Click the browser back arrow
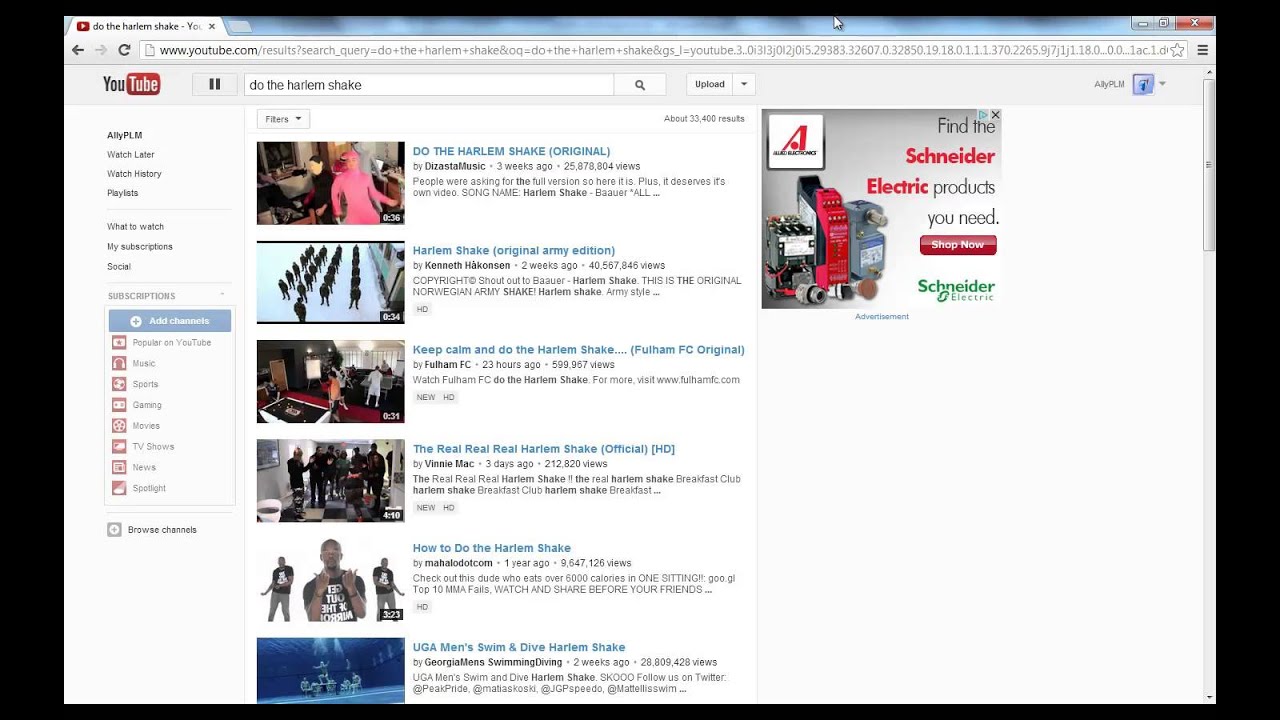Image resolution: width=1280 pixels, height=720 pixels. [x=78, y=50]
